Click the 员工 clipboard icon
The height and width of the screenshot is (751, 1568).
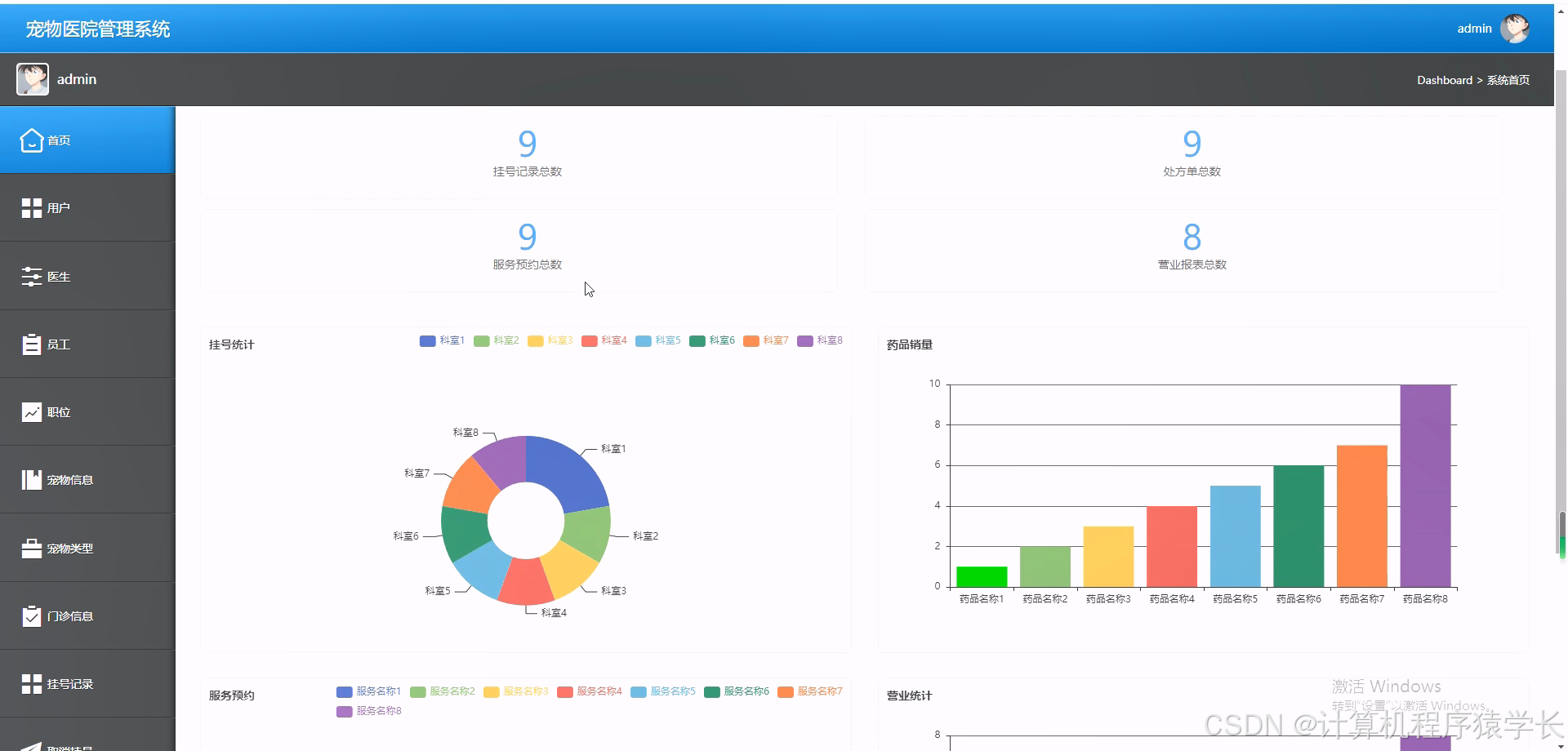31,344
